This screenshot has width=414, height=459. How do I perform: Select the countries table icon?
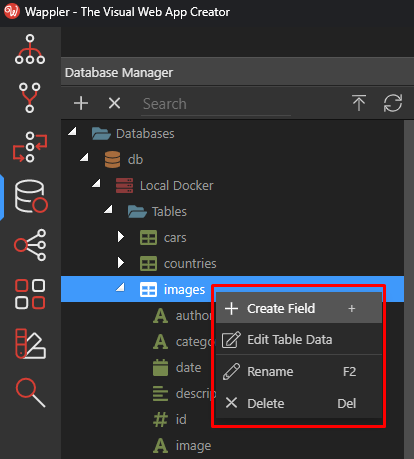[148, 264]
